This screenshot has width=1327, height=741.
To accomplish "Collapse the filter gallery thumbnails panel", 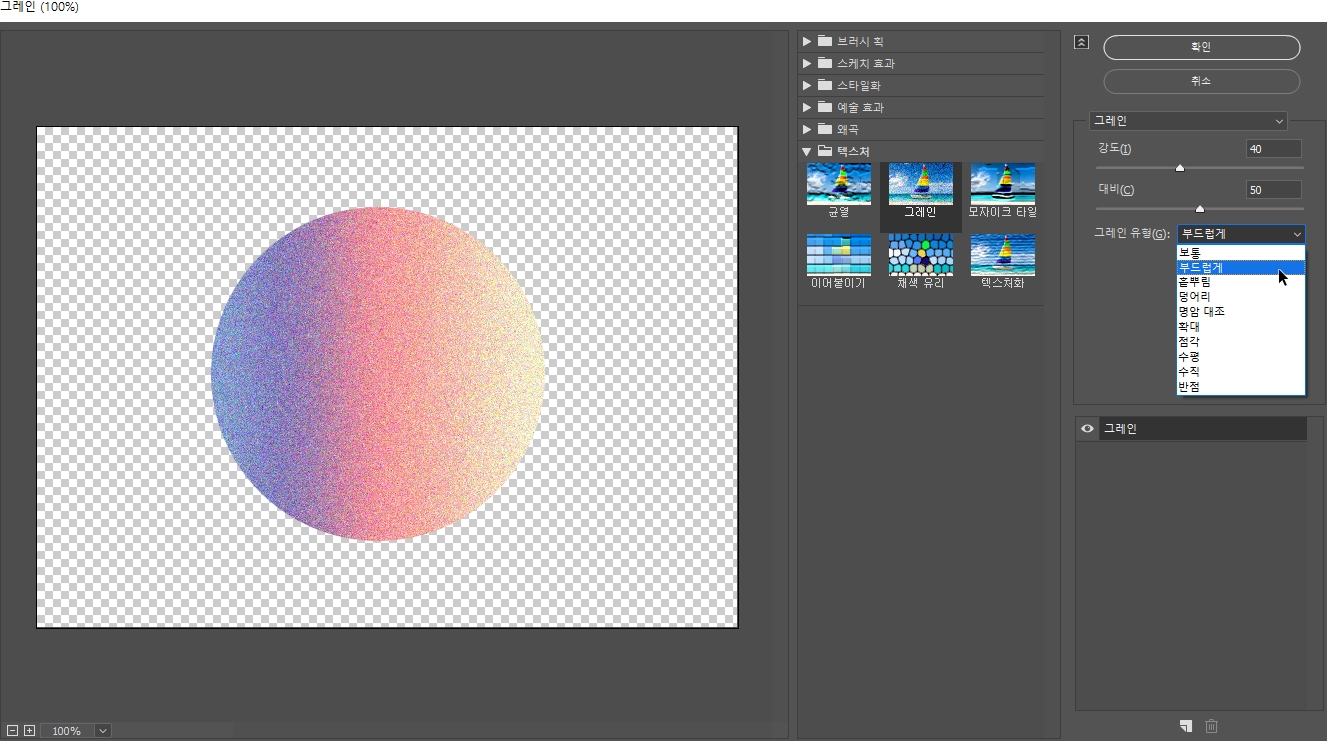I will (1080, 42).
